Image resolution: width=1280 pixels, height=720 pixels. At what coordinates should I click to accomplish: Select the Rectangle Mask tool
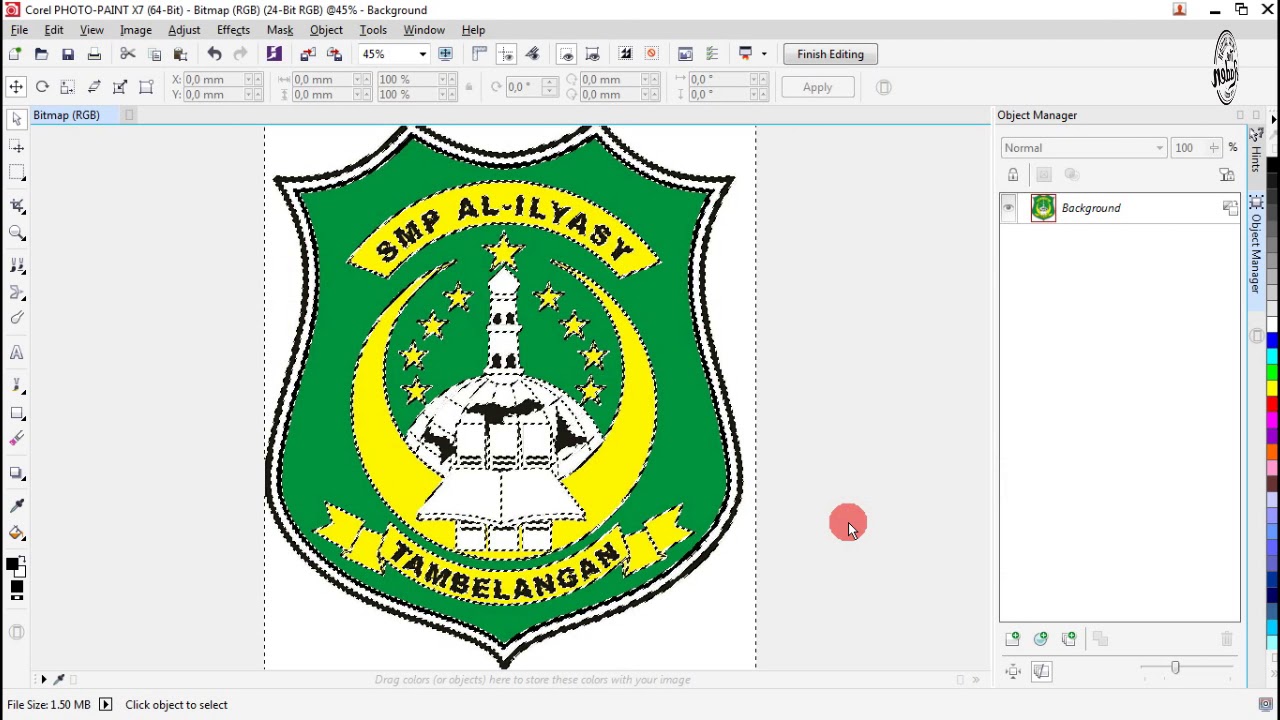click(17, 173)
